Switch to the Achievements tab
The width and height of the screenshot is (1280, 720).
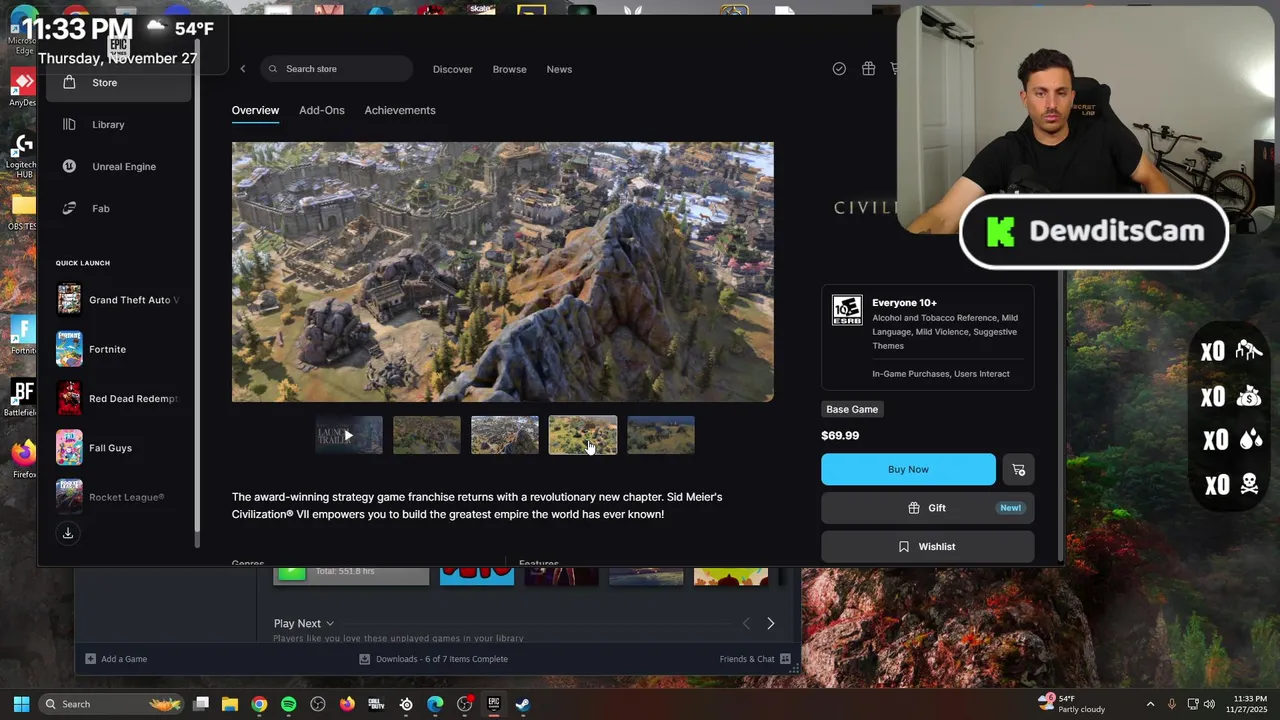point(399,110)
